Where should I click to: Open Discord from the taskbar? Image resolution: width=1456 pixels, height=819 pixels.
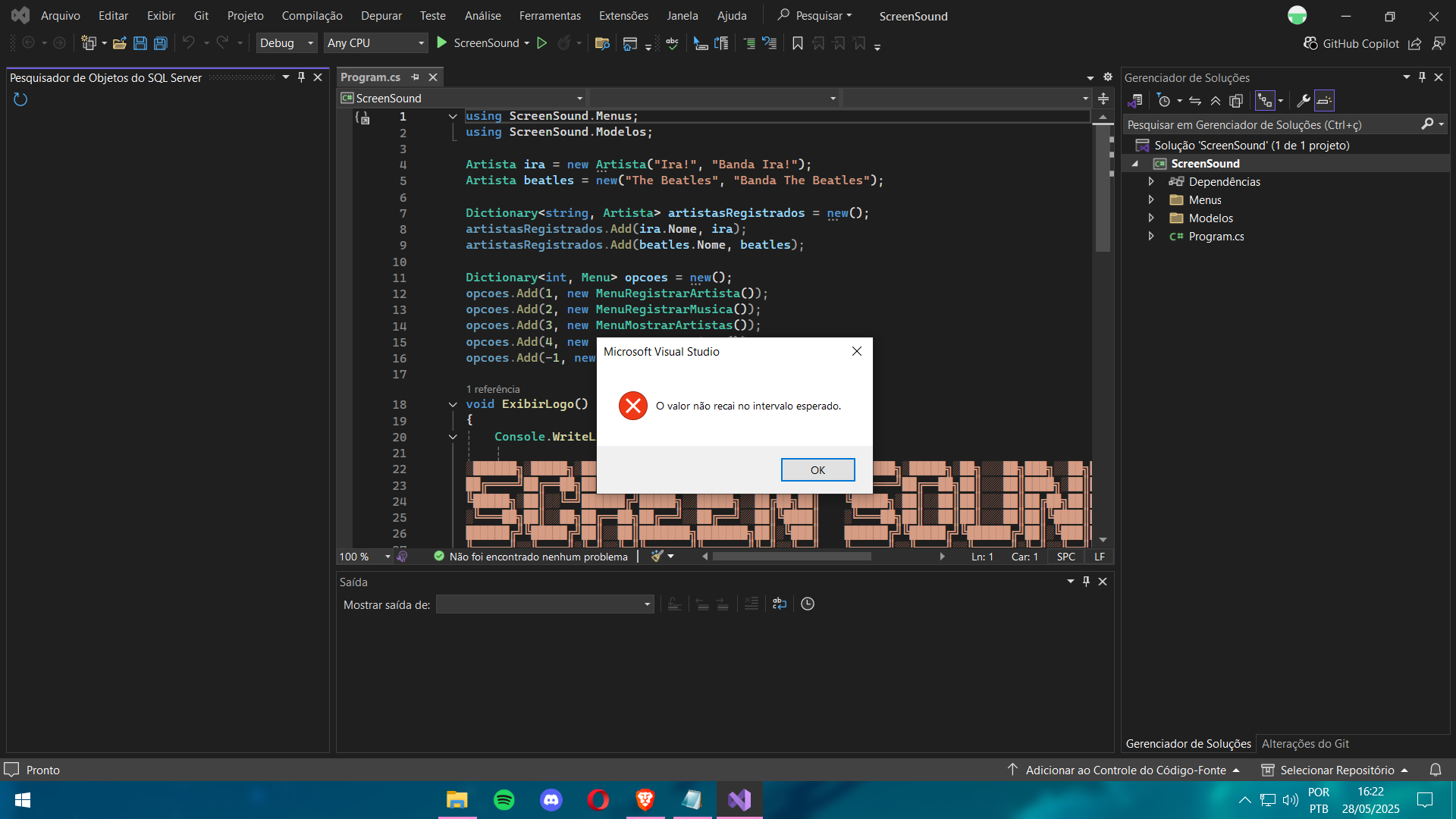tap(551, 800)
